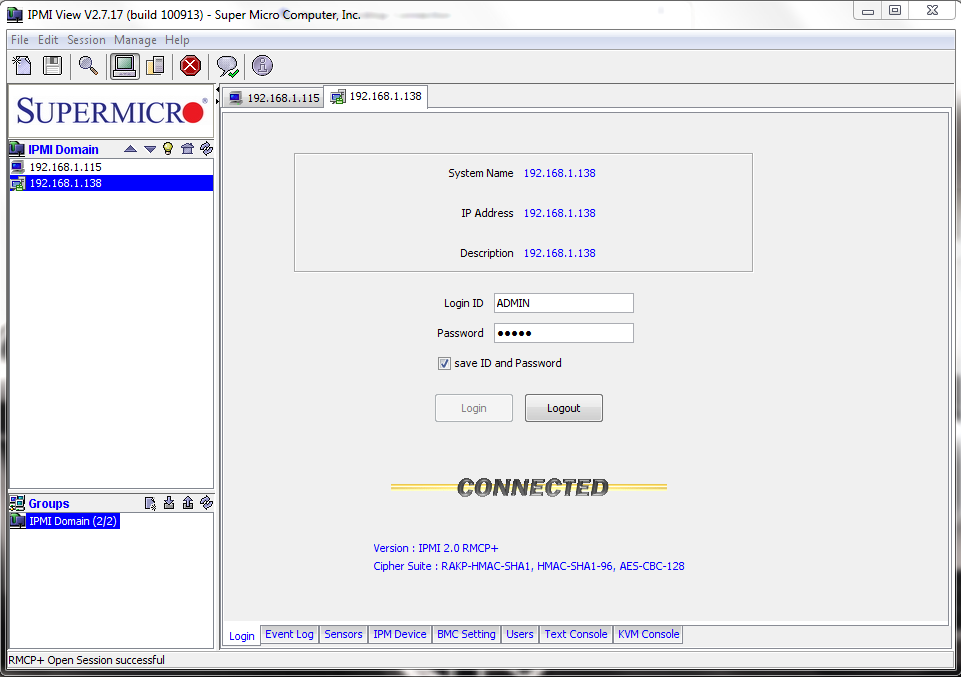Expand the left panel with the right arrow
This screenshot has width=961, height=677.
point(218,101)
